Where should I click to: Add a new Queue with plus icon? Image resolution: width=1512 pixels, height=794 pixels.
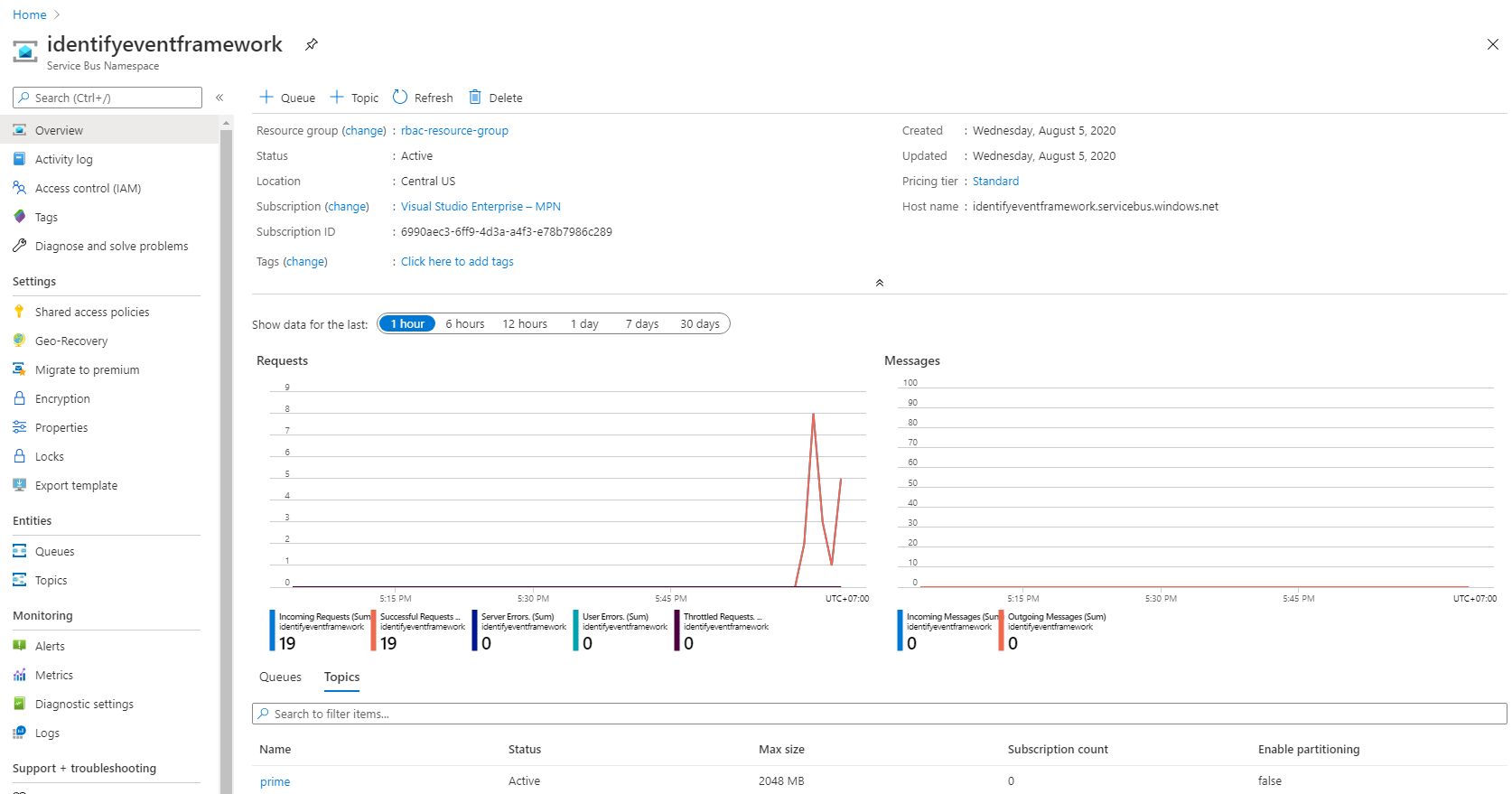click(x=266, y=98)
